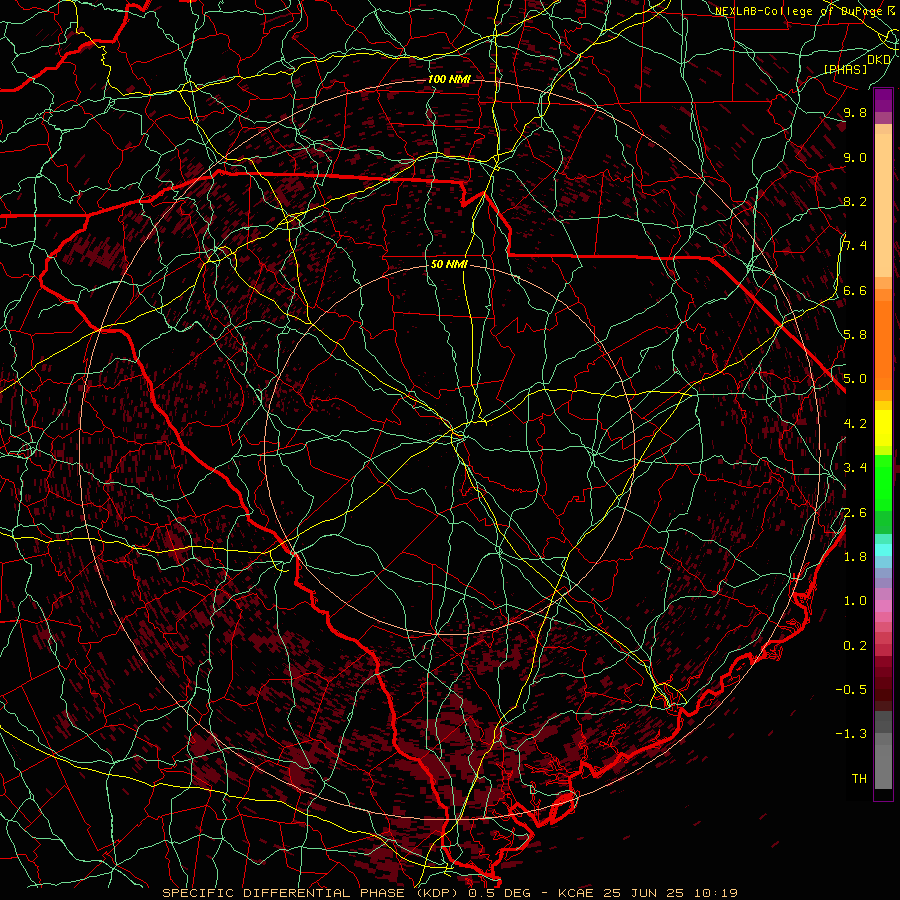Click the [PHAS] units label
This screenshot has width=900, height=900.
tap(845, 69)
